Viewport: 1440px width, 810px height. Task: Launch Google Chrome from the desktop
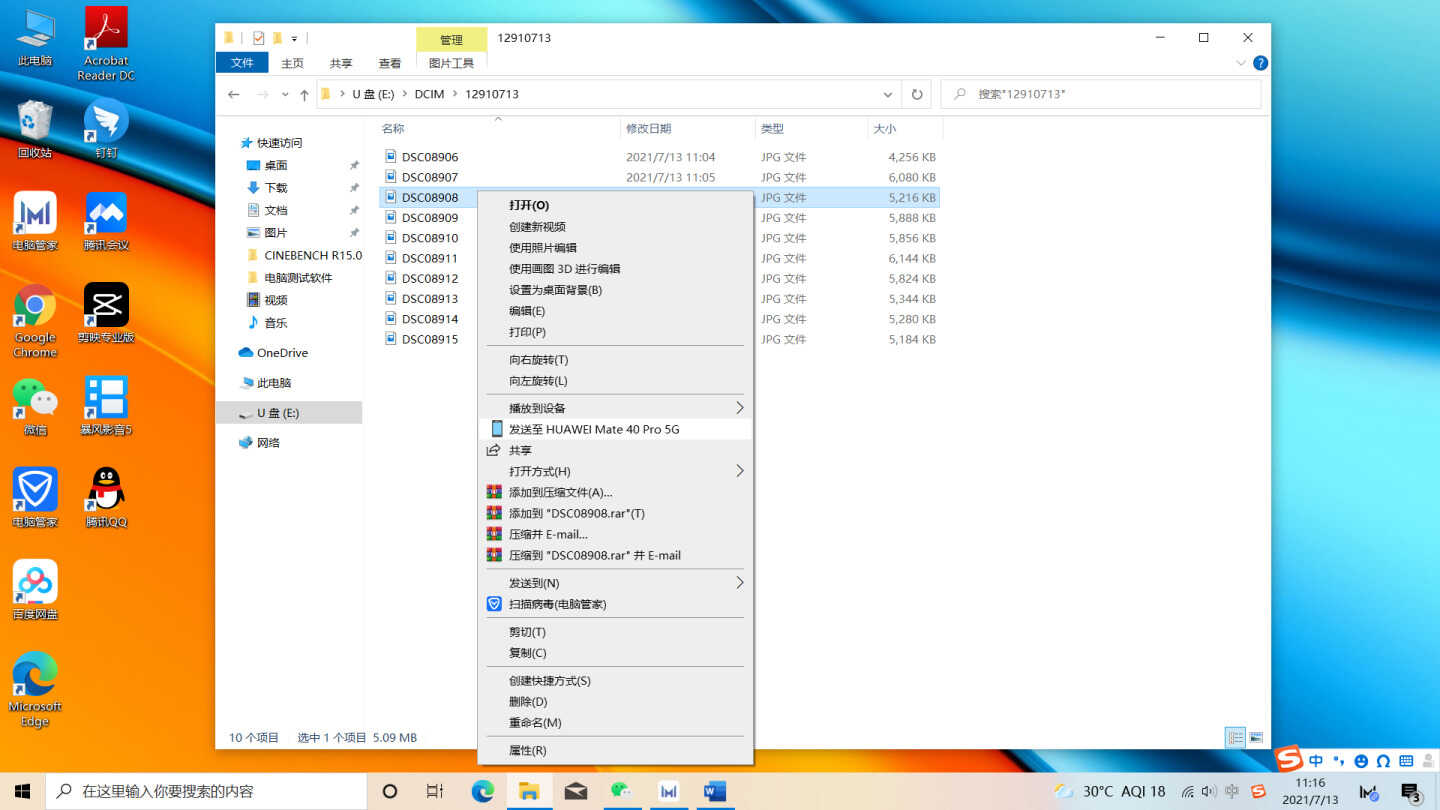[x=35, y=321]
